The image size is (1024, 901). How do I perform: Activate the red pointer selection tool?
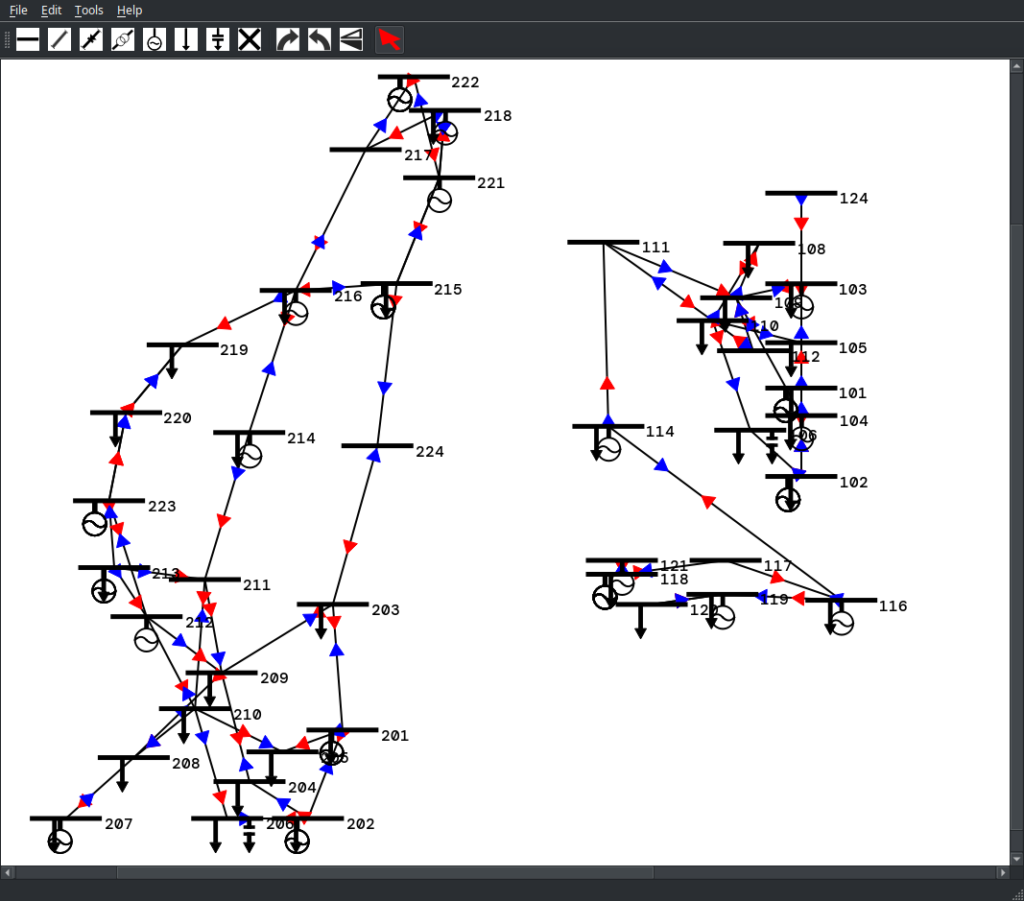(x=389, y=40)
